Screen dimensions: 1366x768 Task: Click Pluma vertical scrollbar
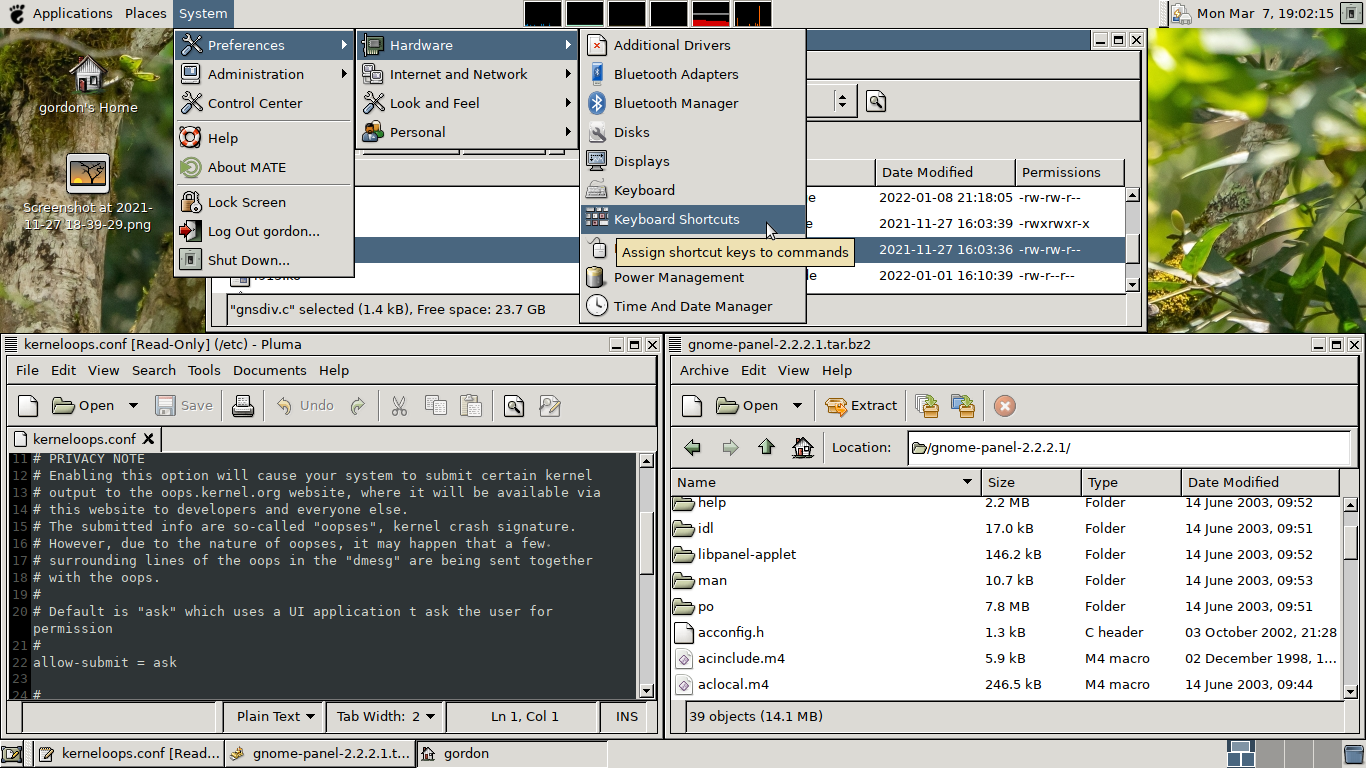click(646, 575)
